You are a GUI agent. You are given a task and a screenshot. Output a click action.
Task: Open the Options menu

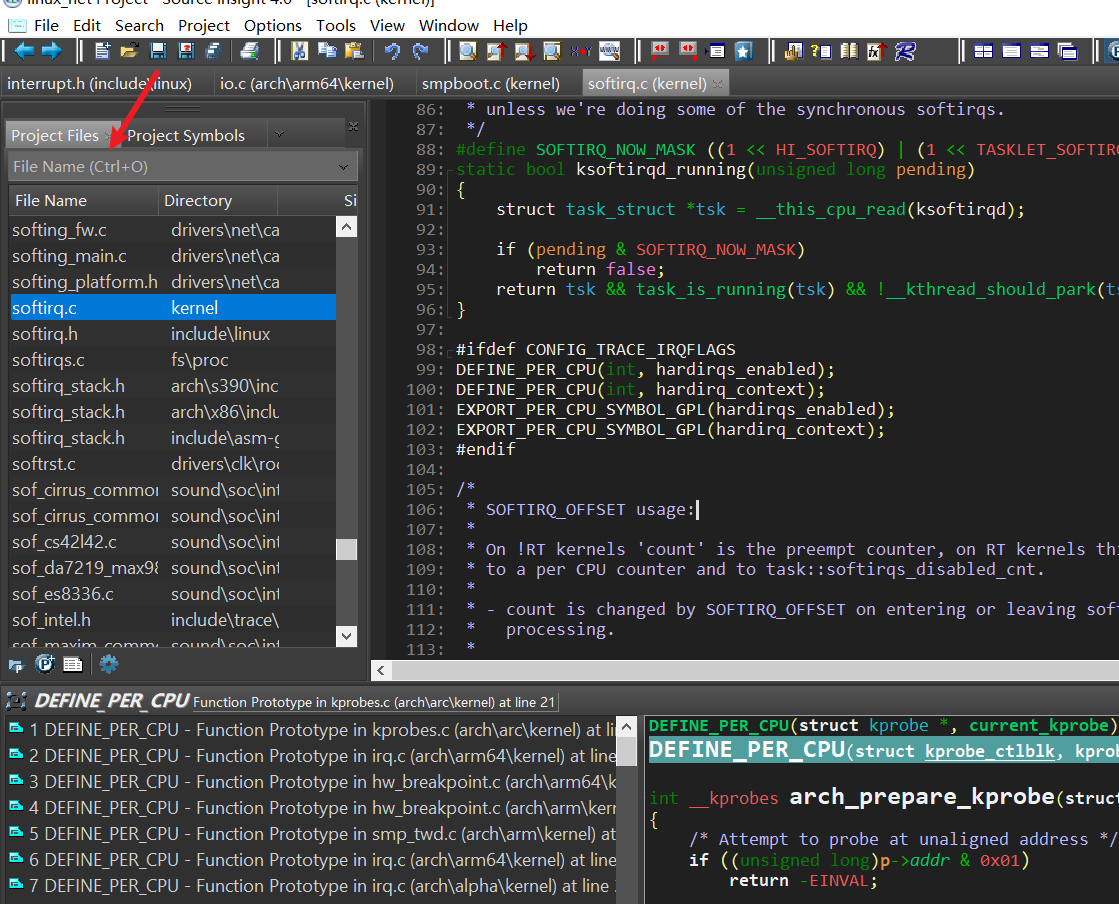(272, 25)
